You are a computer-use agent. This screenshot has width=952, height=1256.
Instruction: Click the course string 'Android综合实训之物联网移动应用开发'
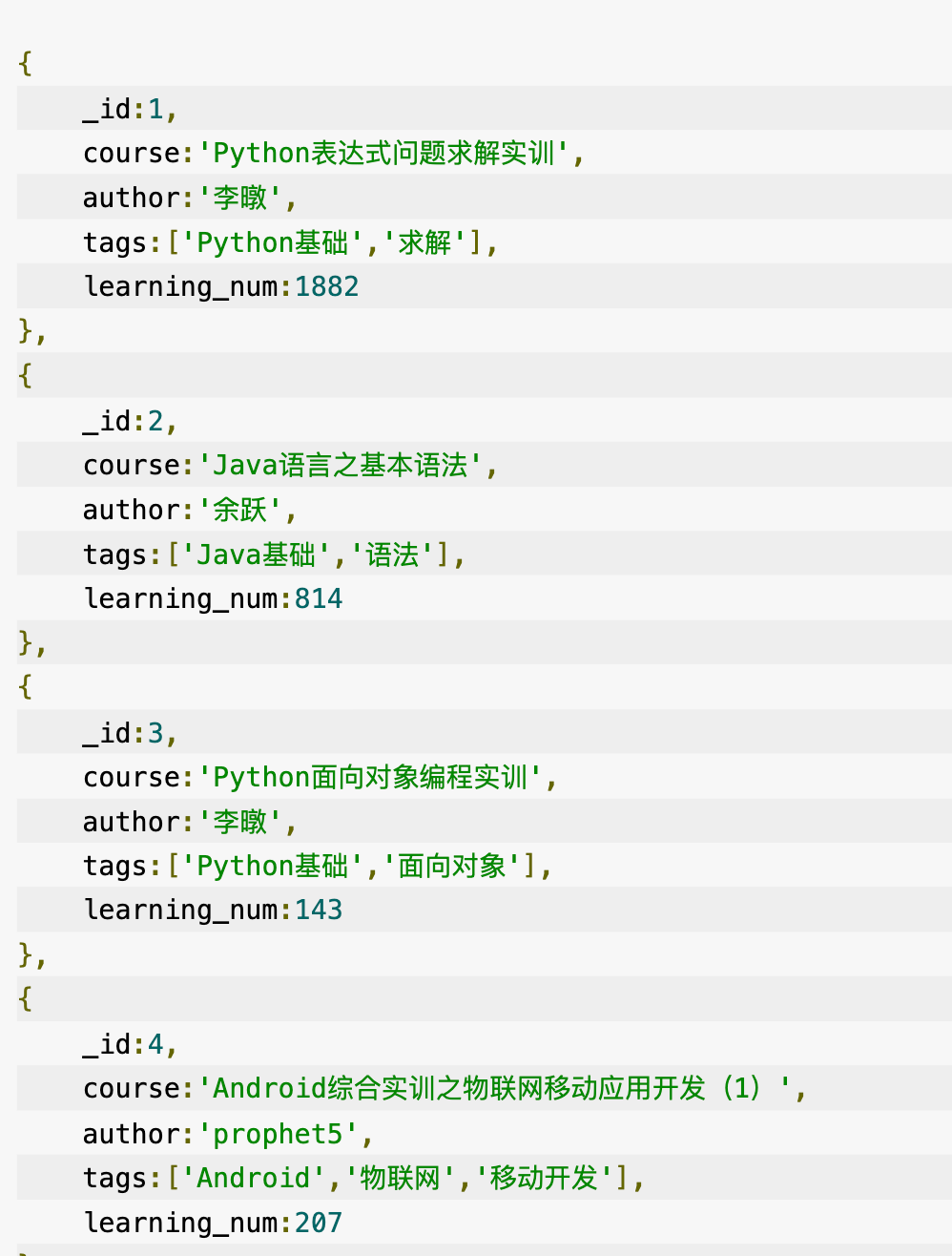pos(494,1088)
